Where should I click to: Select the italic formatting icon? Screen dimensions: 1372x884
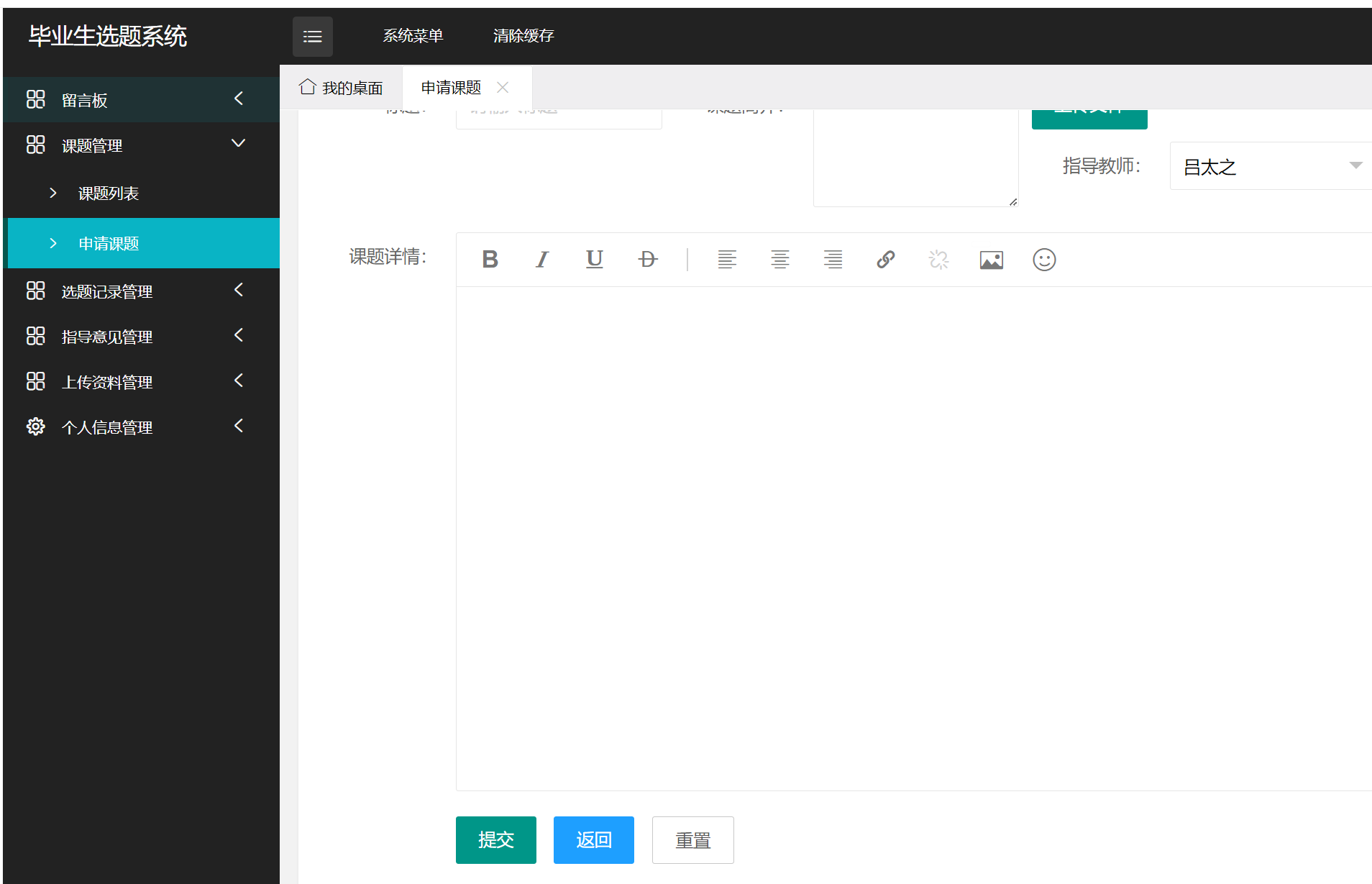tap(542, 260)
